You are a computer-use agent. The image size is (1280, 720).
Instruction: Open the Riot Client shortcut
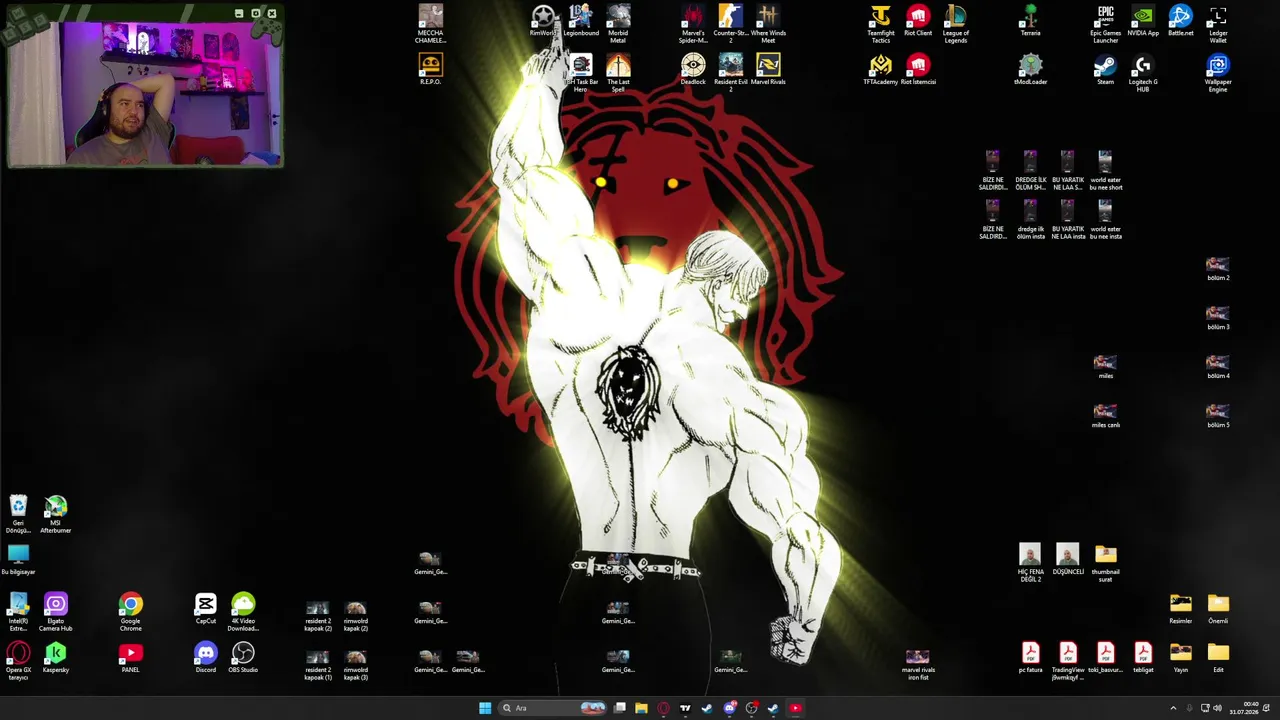[x=918, y=21]
